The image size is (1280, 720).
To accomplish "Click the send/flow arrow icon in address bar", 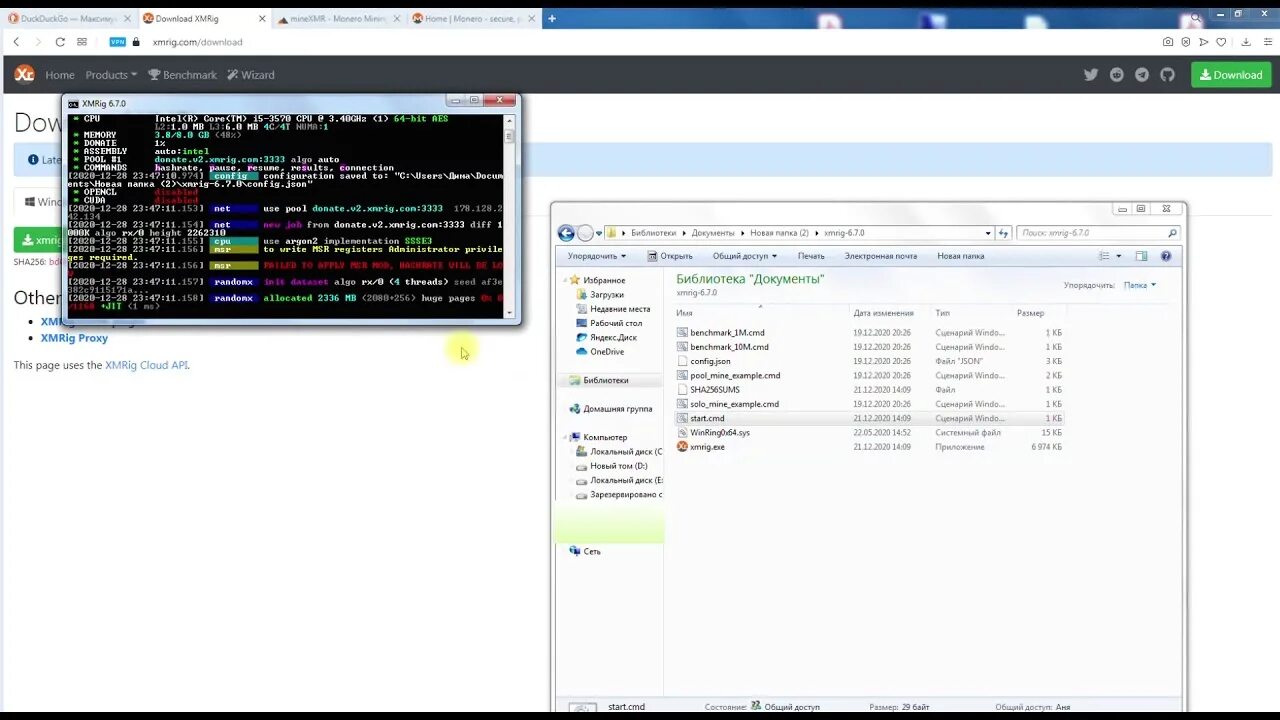I will pos(1204,42).
